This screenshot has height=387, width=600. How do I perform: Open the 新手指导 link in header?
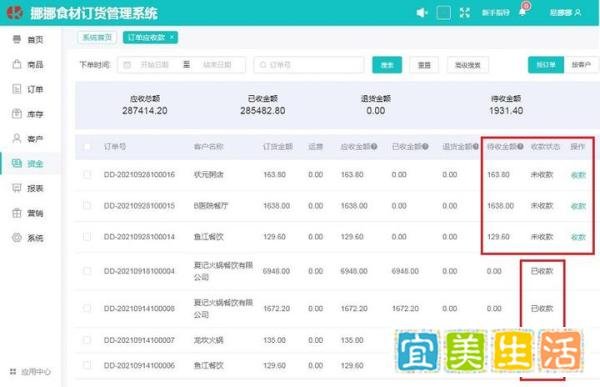(495, 13)
